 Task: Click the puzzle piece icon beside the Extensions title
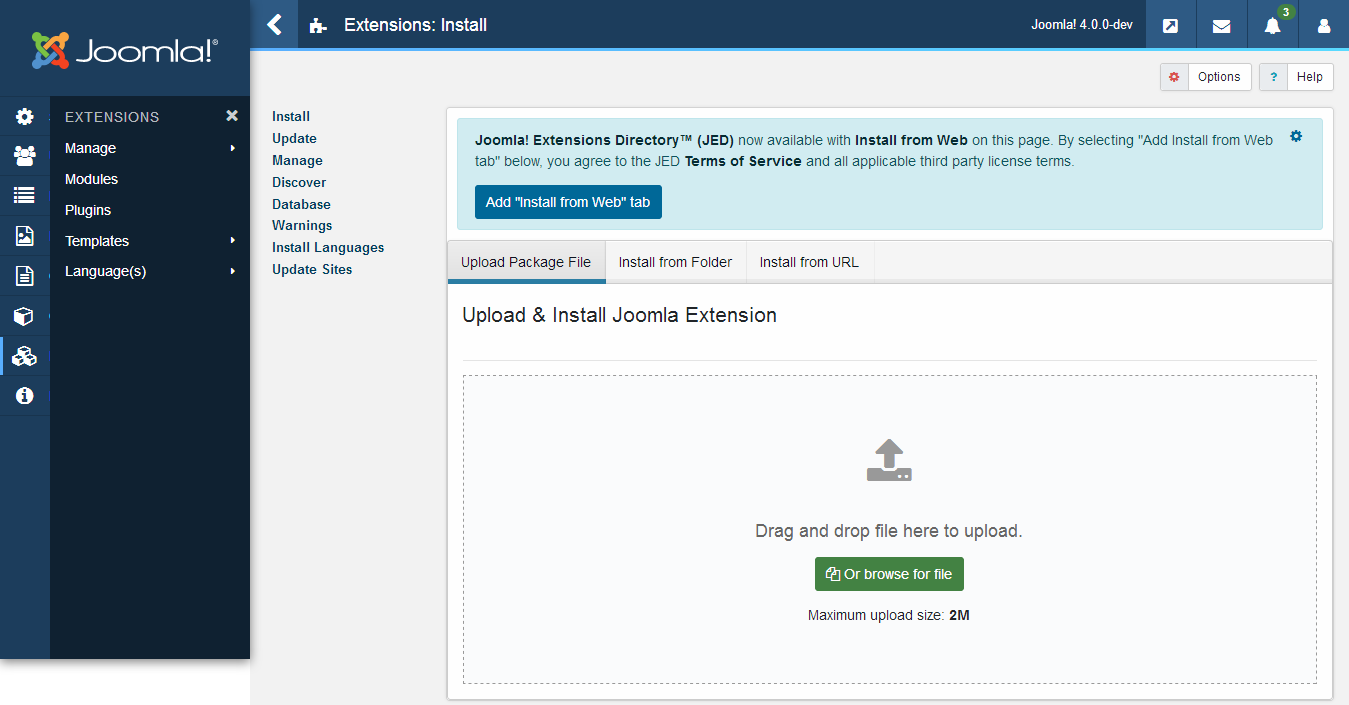318,25
